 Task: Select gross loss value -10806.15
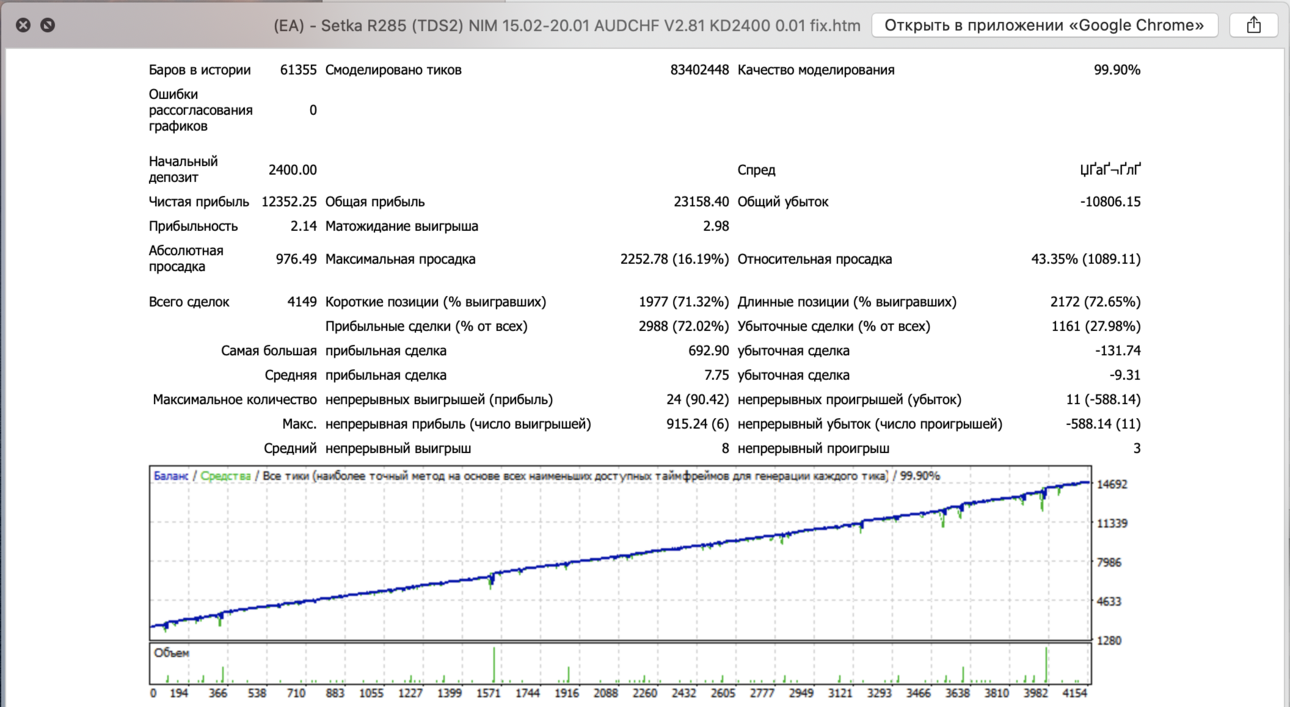click(x=1110, y=202)
